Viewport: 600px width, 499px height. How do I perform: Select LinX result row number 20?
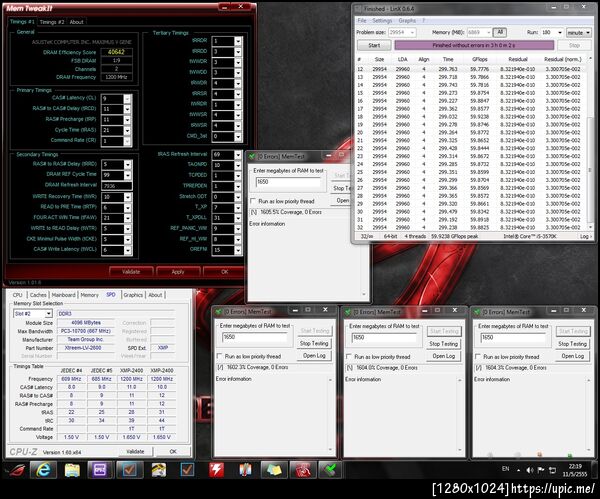coord(471,132)
